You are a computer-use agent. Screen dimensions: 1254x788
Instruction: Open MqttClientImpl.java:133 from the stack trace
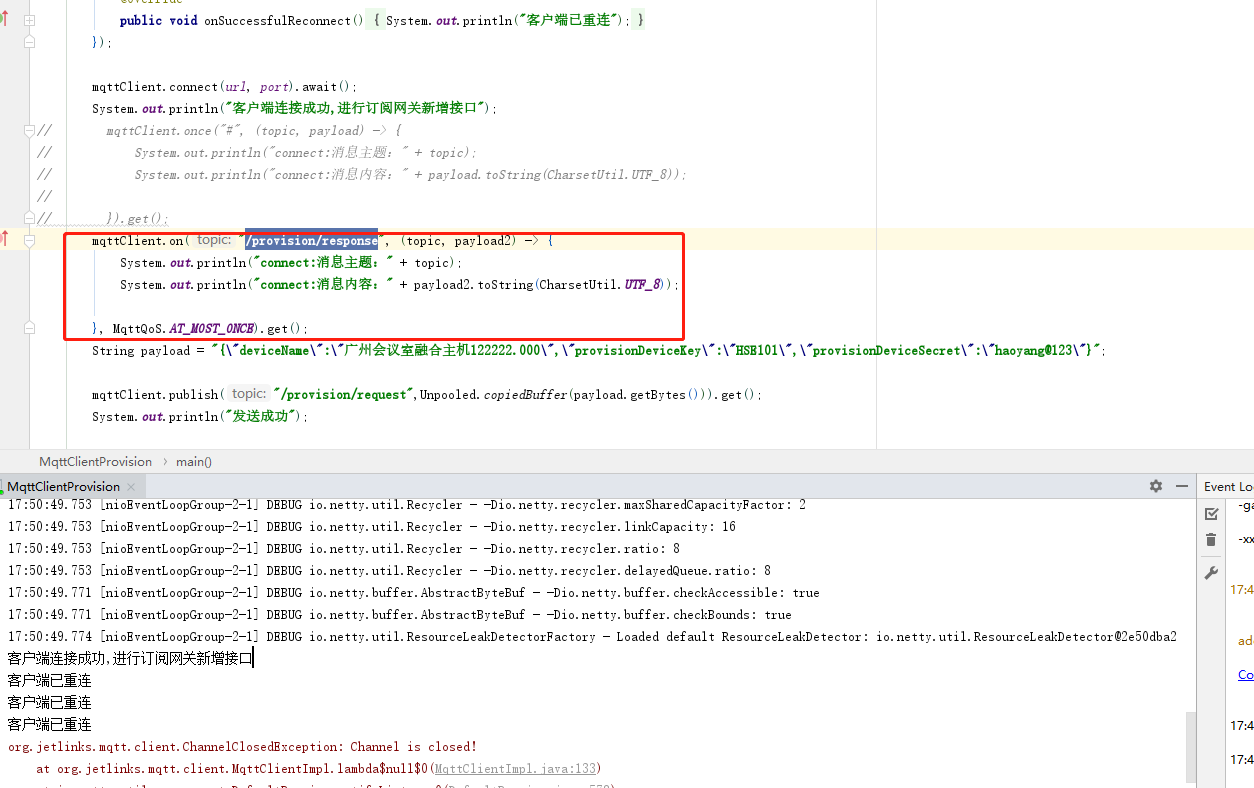[x=516, y=768]
